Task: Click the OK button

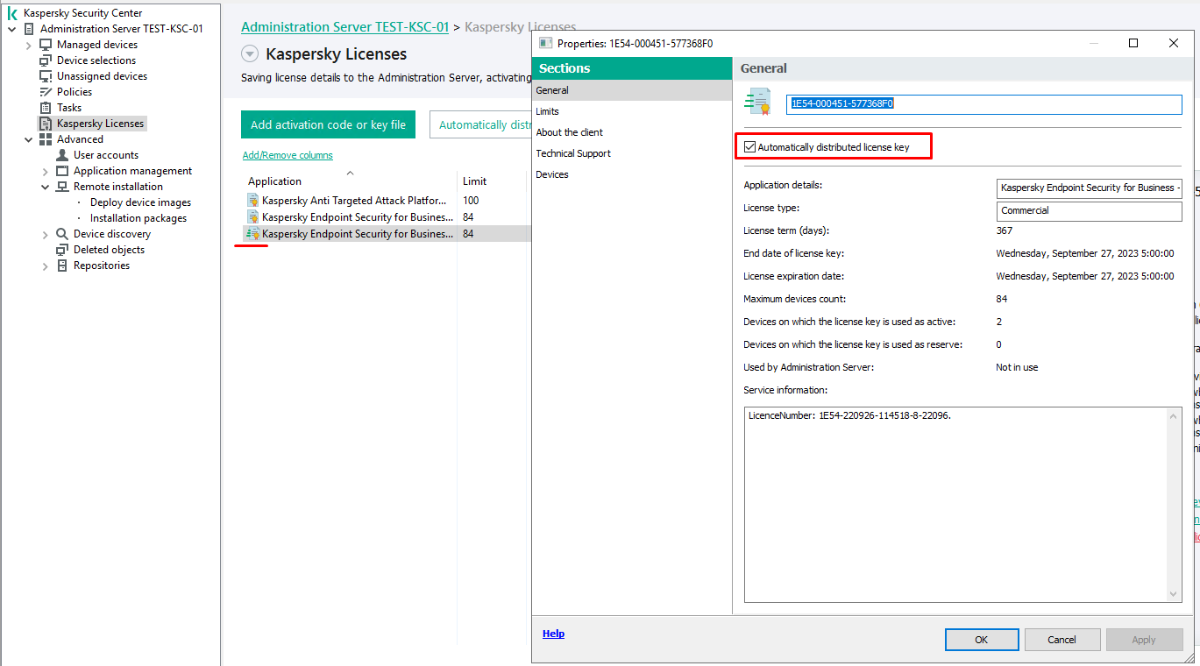Action: tap(981, 639)
